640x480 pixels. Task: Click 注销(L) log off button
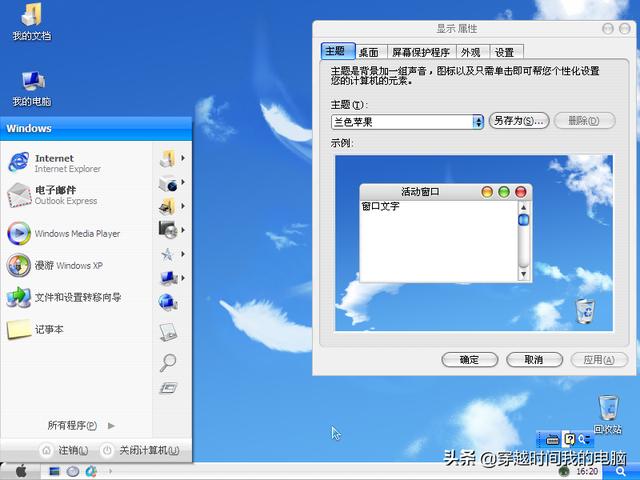pos(65,450)
